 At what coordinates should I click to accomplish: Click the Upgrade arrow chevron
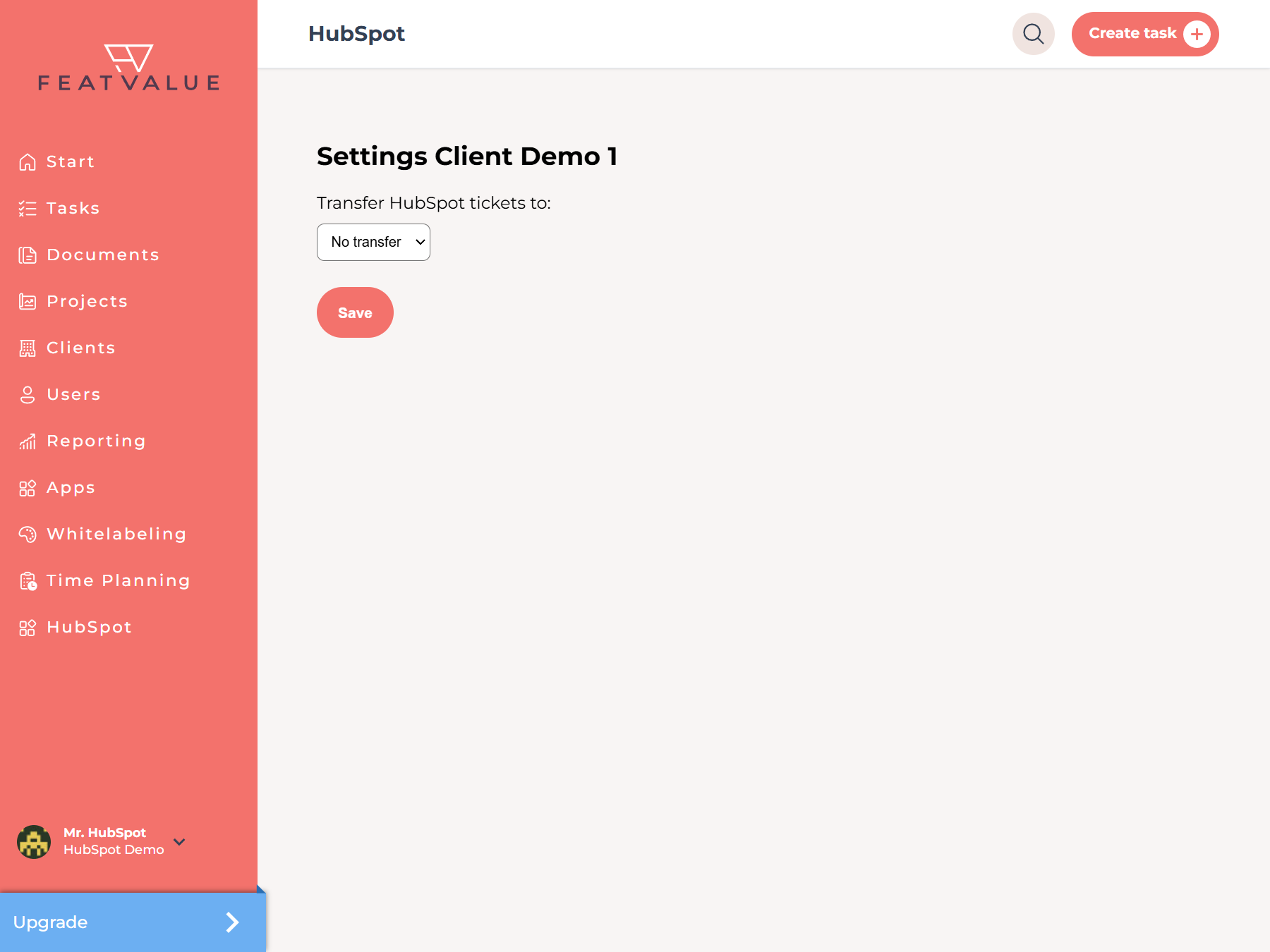pyautogui.click(x=232, y=922)
